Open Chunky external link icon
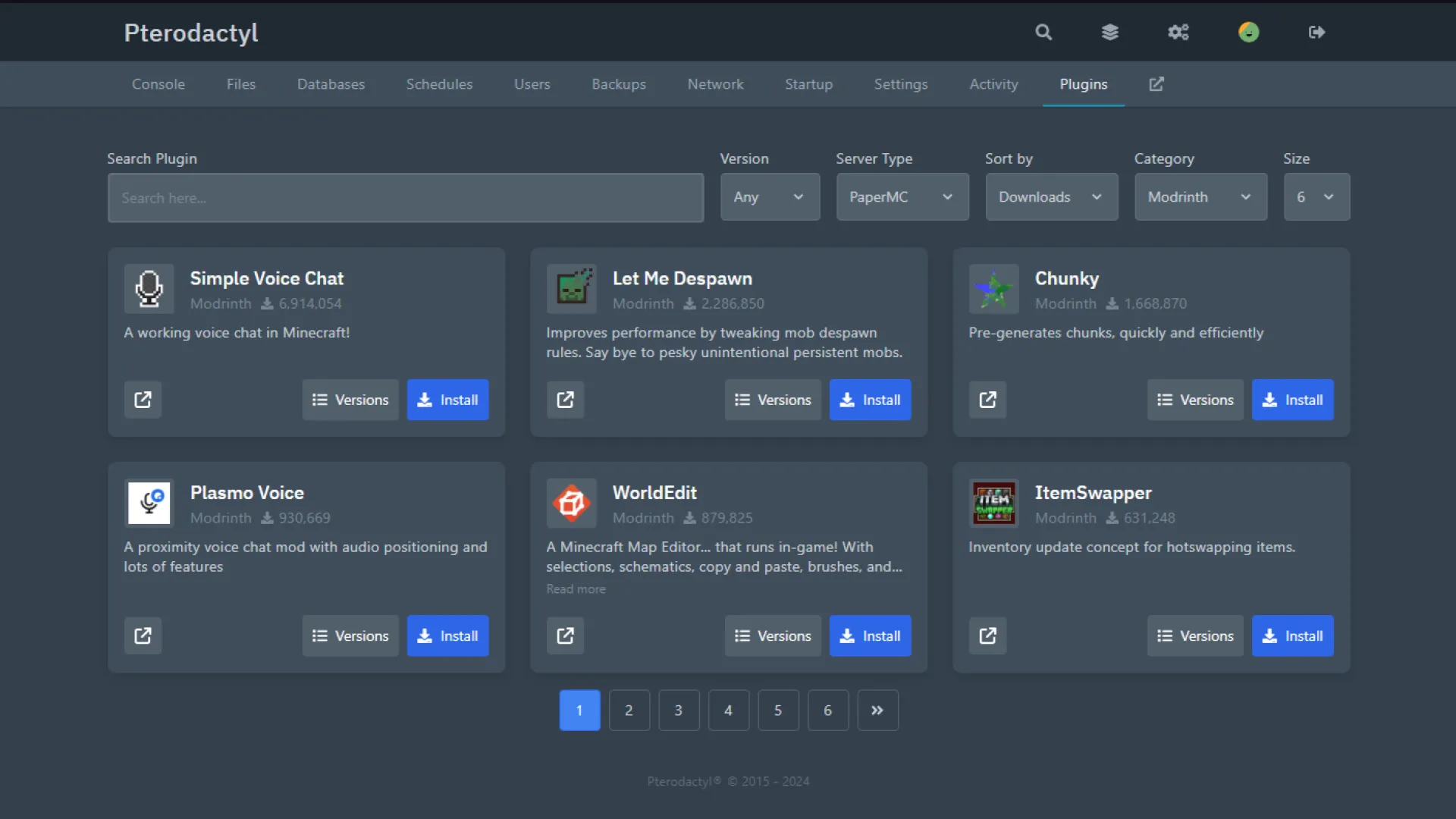 pos(987,400)
